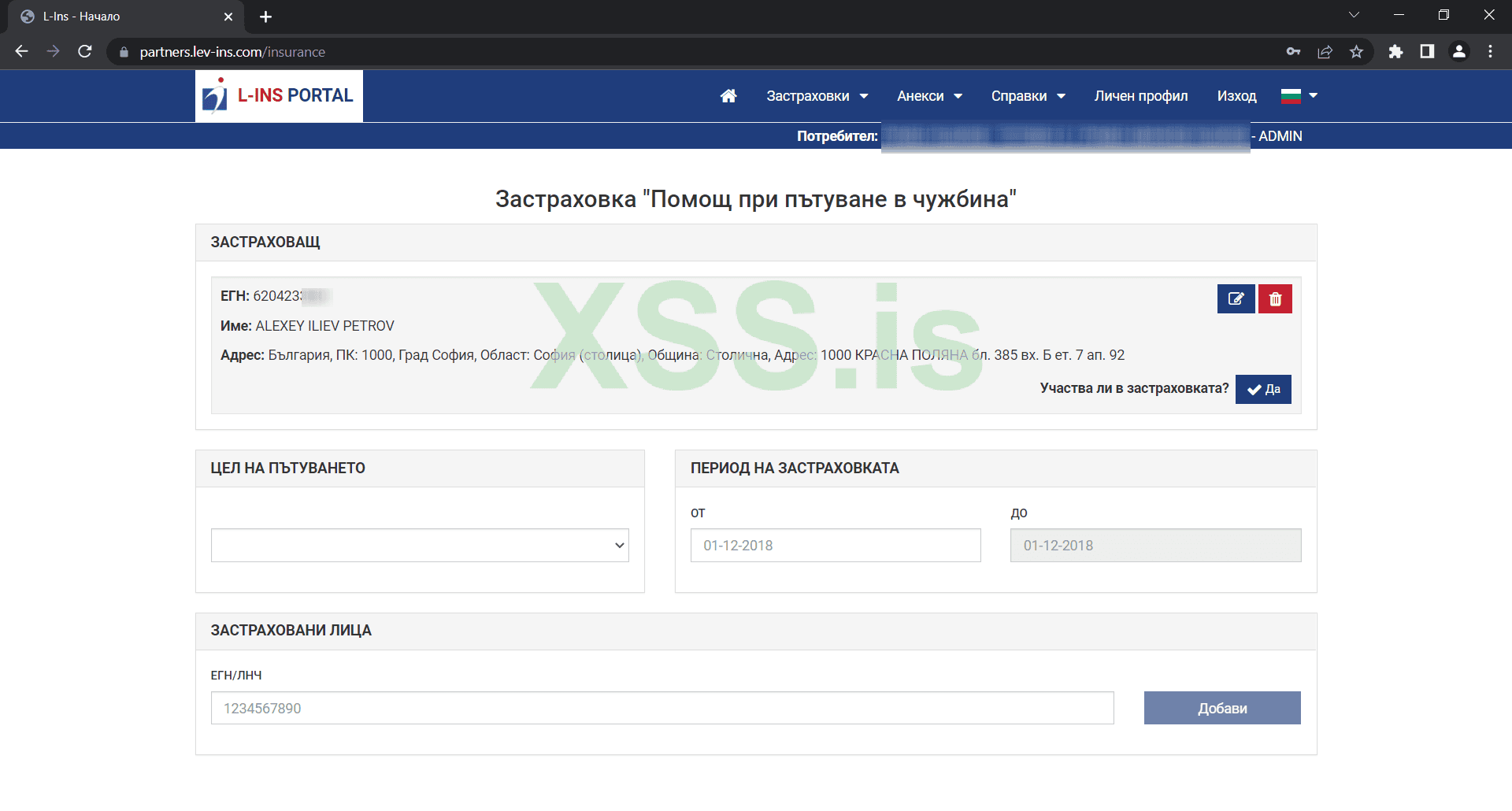Open the language flag selector
This screenshot has height=811, width=1512.
tap(1299, 96)
